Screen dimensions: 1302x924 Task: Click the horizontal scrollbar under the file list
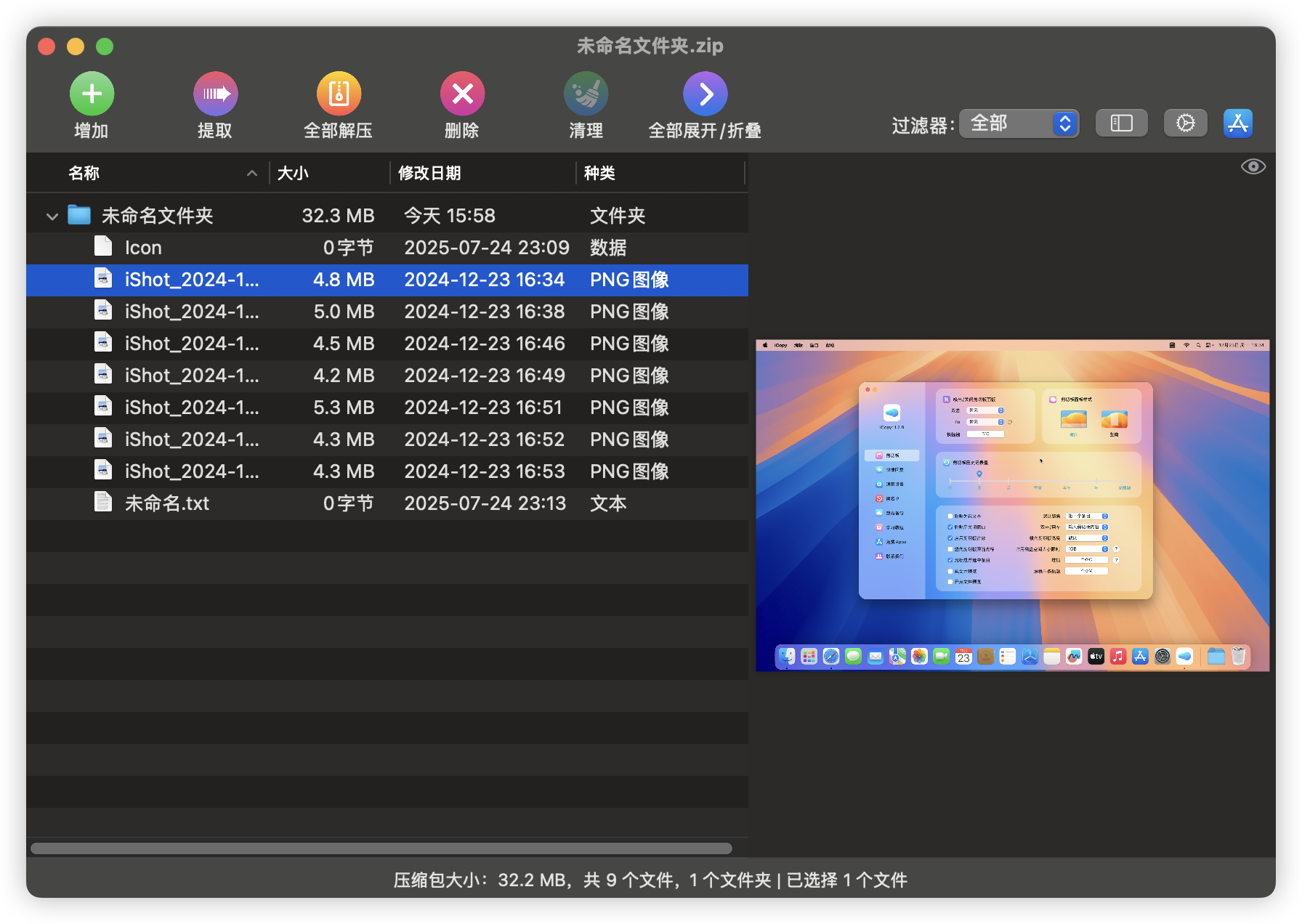click(x=381, y=848)
